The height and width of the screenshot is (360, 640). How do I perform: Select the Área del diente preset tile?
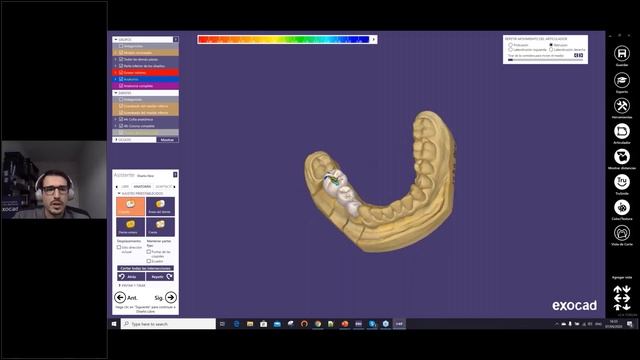coord(160,207)
